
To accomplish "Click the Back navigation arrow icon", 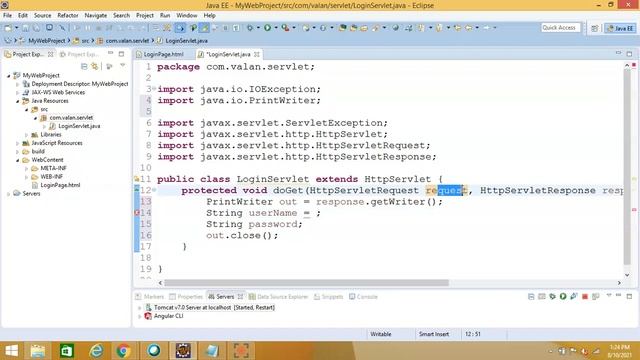I will [x=469, y=28].
